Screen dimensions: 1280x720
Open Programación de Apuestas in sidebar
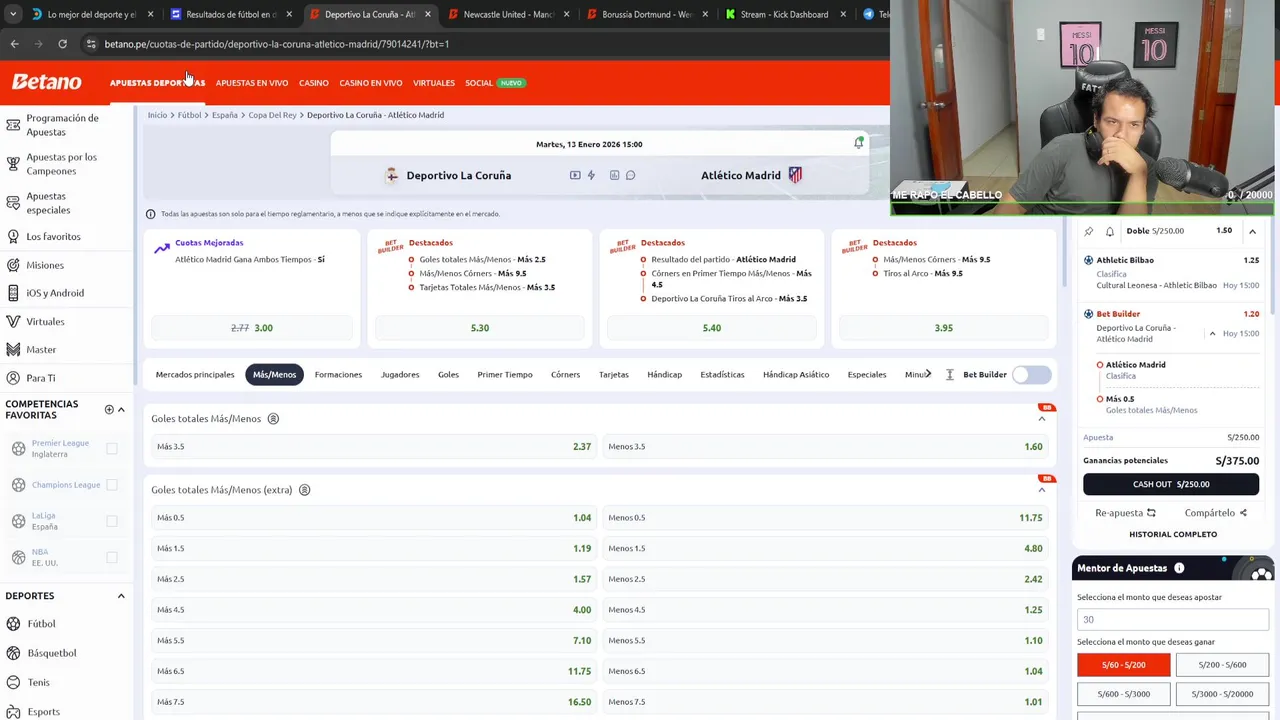62,125
